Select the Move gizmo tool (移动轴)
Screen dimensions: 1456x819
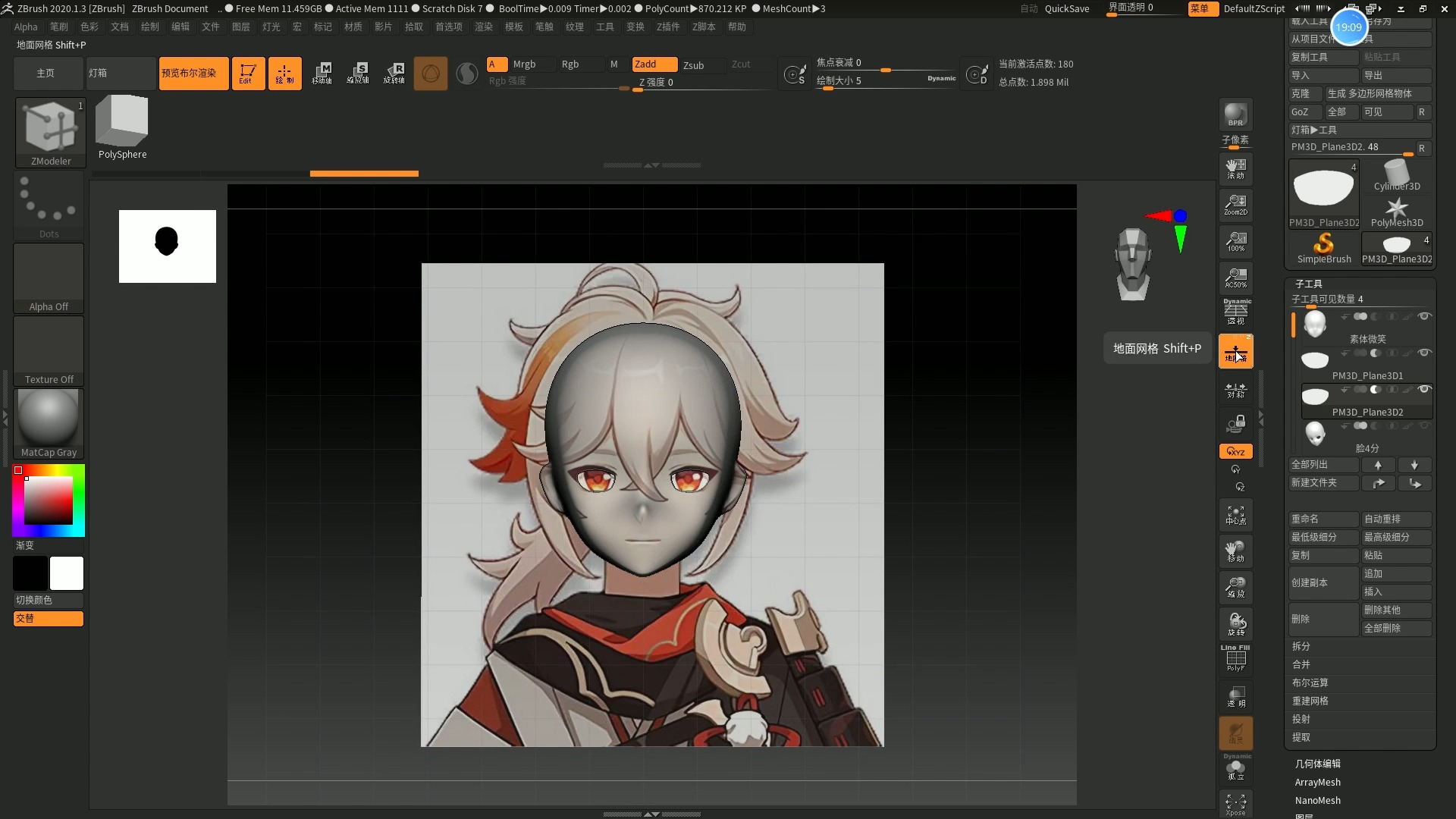pyautogui.click(x=322, y=74)
